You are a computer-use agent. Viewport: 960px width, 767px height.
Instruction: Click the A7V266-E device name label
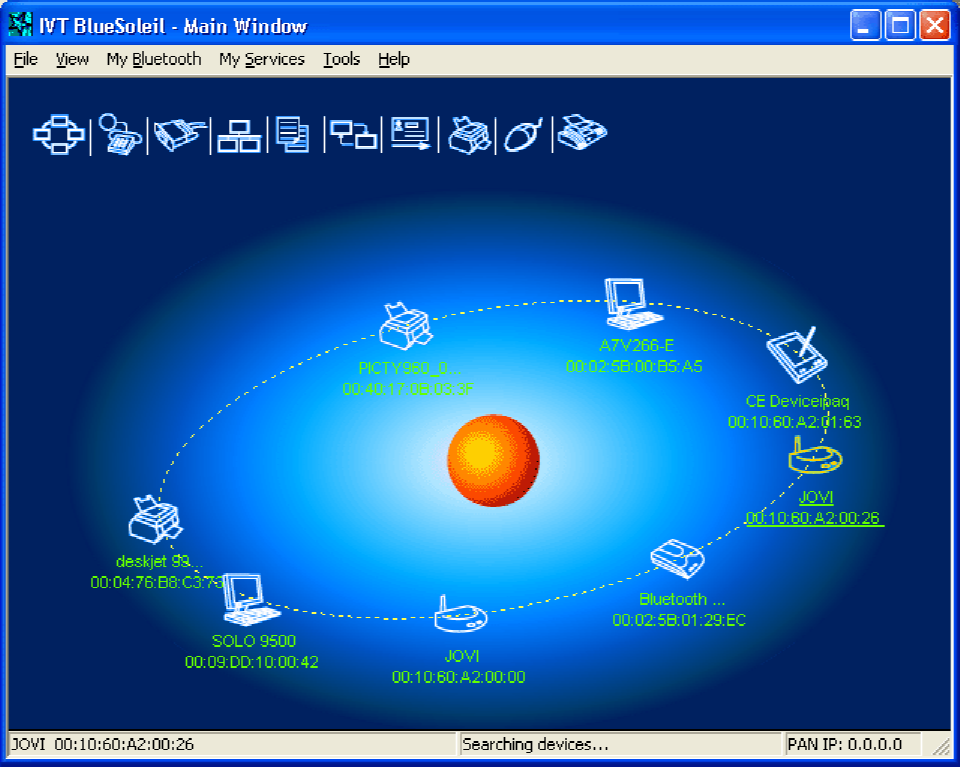pyautogui.click(x=637, y=345)
